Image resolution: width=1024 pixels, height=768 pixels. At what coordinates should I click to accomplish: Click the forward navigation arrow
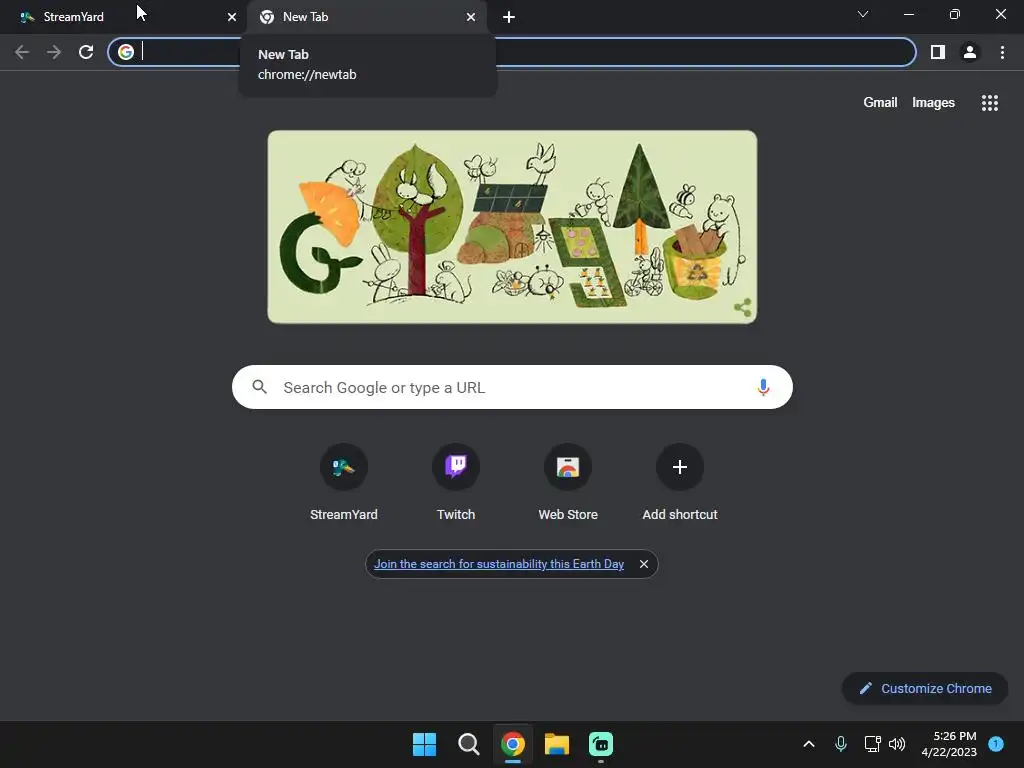[54, 52]
